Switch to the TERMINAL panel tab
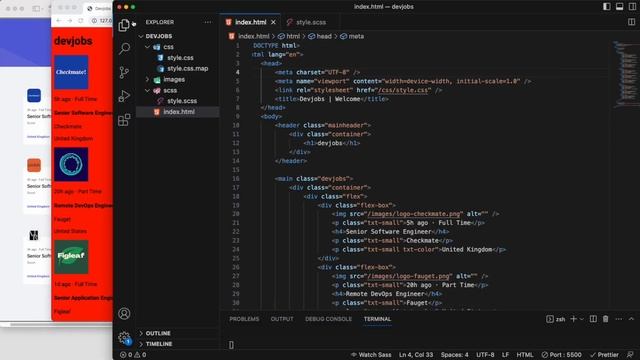This screenshot has height=360, width=640. [x=377, y=319]
